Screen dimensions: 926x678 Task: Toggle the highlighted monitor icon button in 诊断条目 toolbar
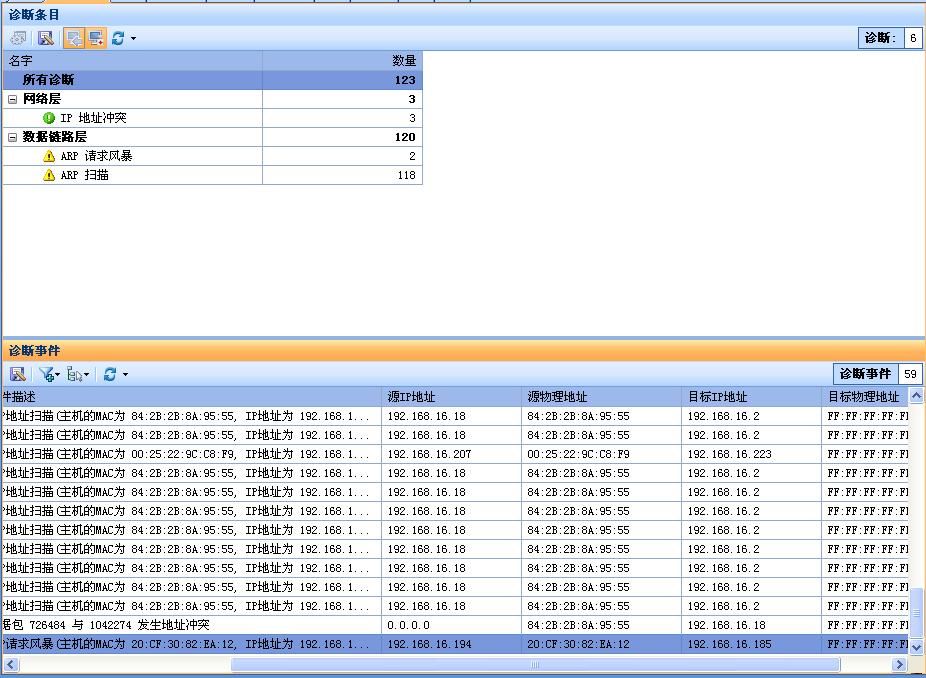point(96,38)
